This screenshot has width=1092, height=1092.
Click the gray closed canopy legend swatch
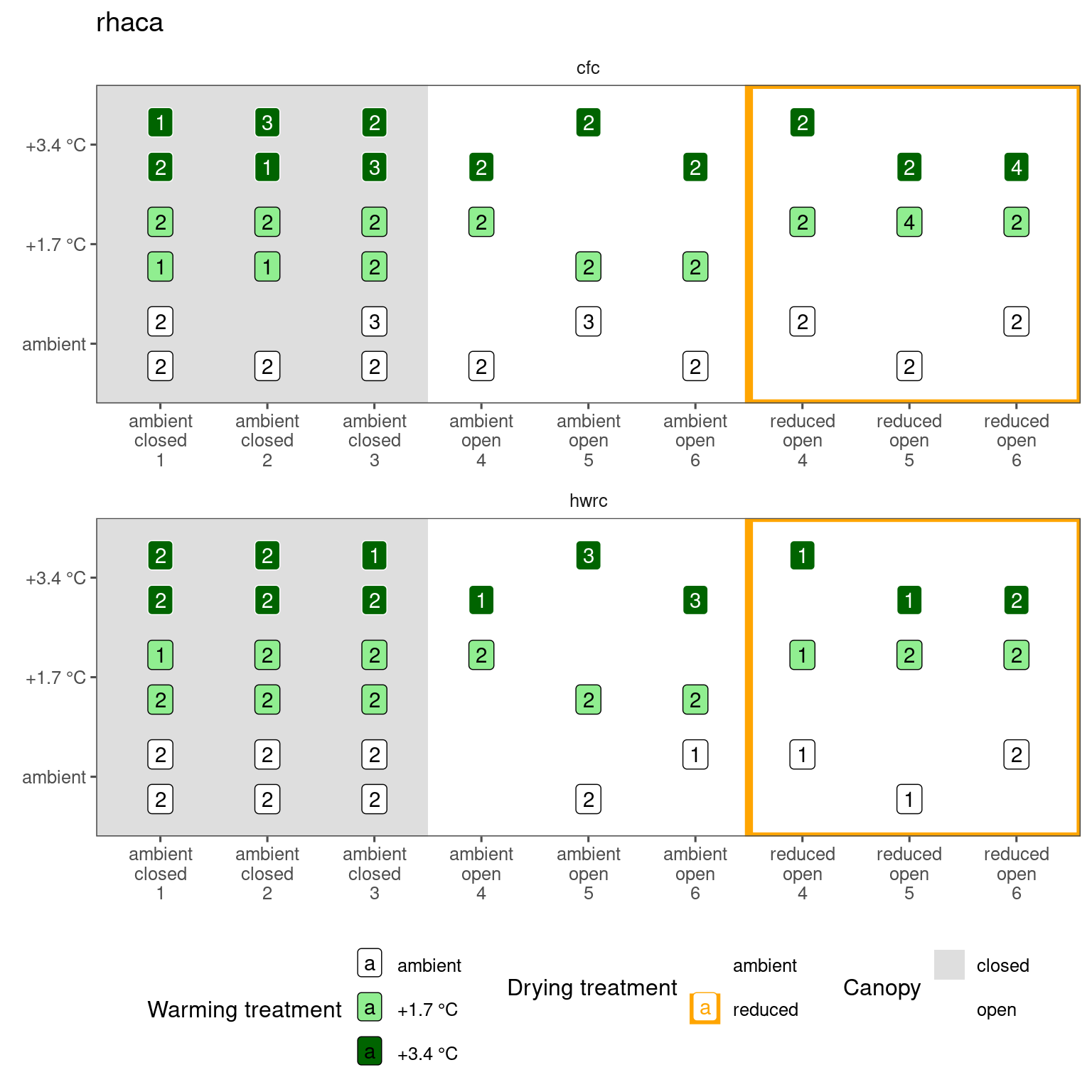click(x=949, y=965)
